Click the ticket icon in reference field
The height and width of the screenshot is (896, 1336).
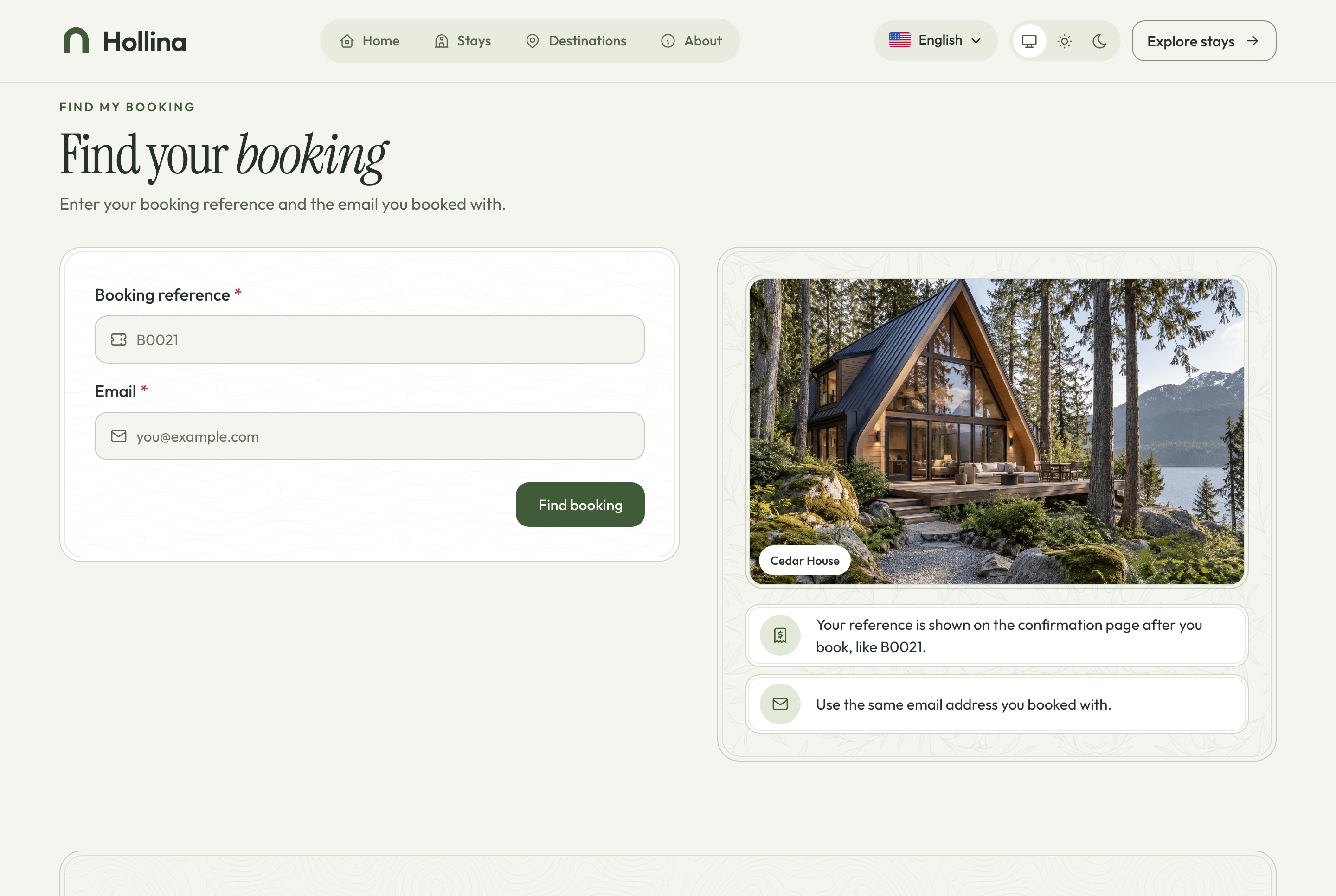[119, 339]
